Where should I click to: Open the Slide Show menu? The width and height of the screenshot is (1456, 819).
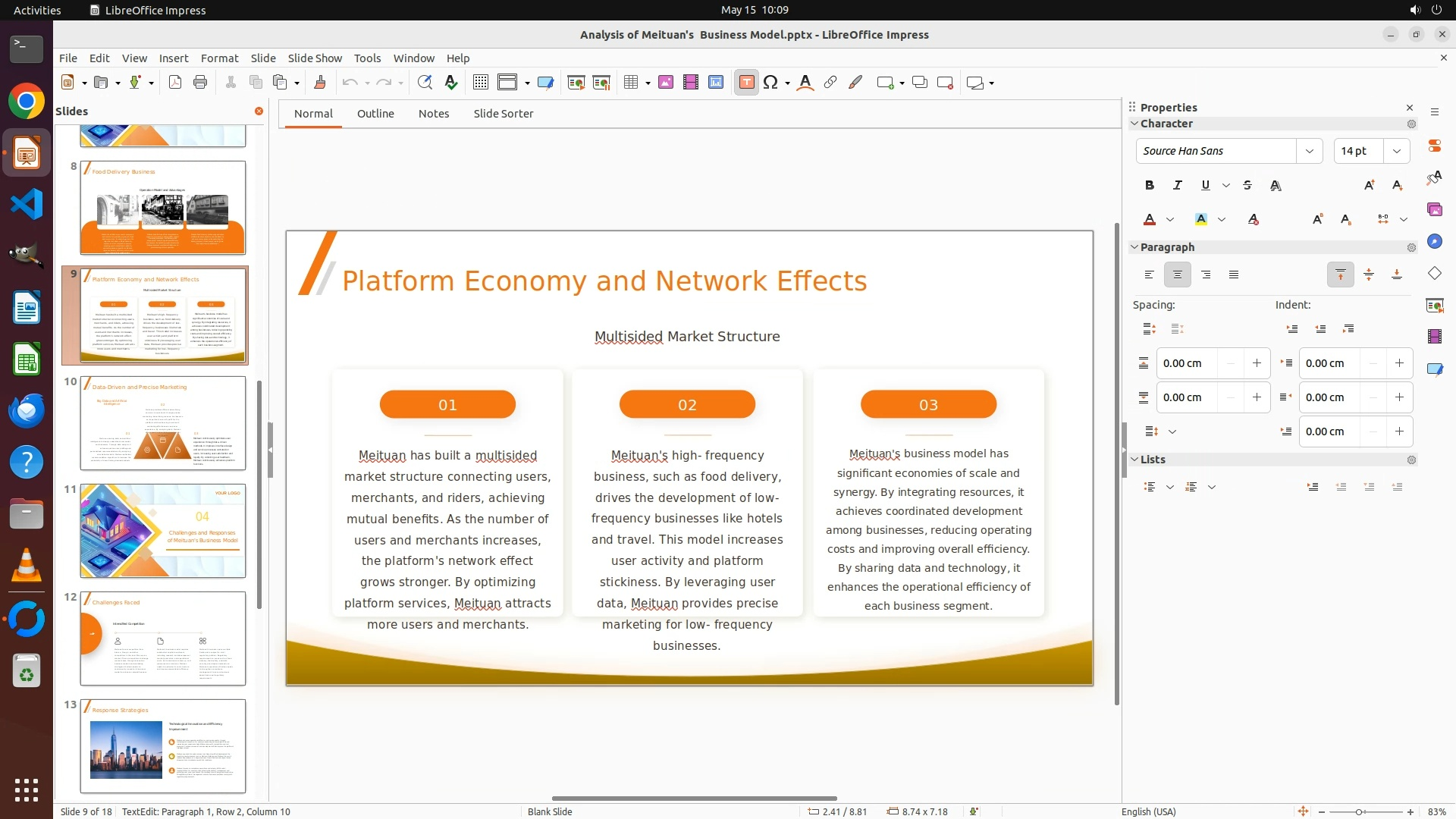pyautogui.click(x=315, y=58)
